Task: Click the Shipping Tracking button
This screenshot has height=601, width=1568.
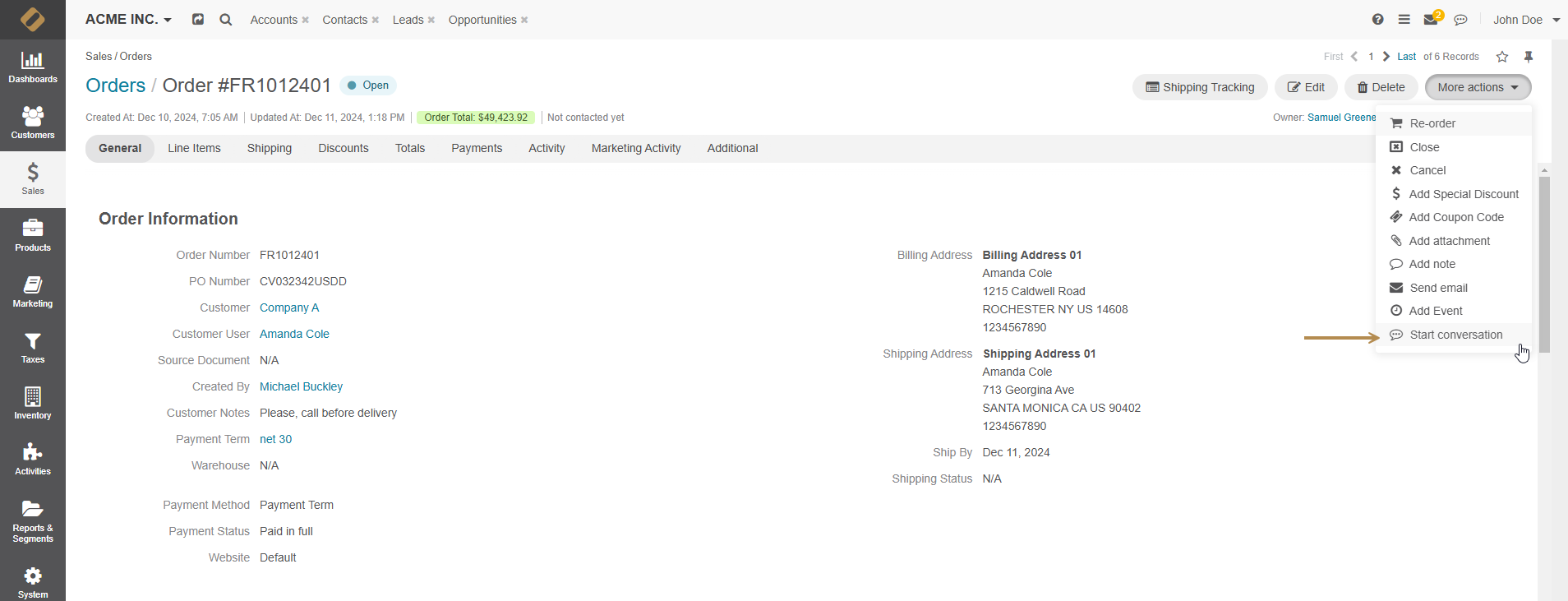Action: (x=1200, y=87)
